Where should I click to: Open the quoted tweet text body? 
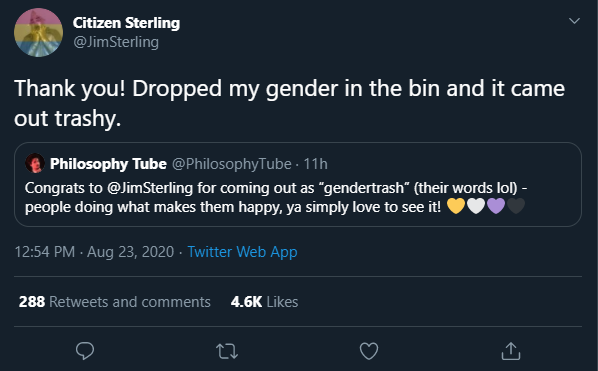[276, 198]
